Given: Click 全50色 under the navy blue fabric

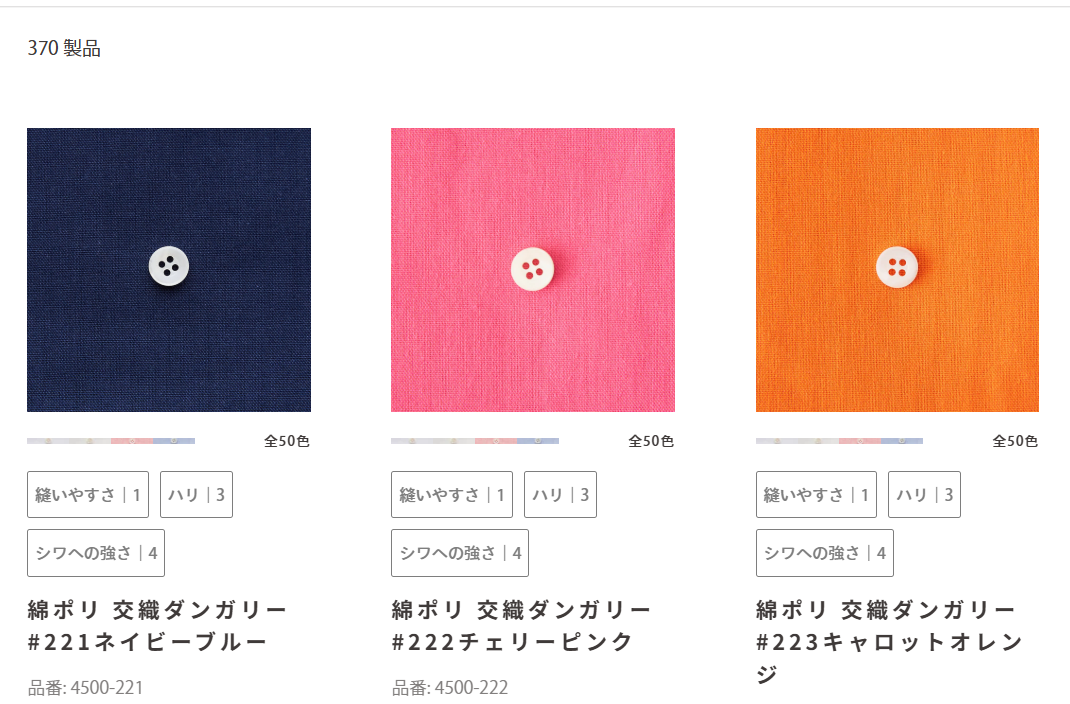Looking at the screenshot, I should 287,441.
